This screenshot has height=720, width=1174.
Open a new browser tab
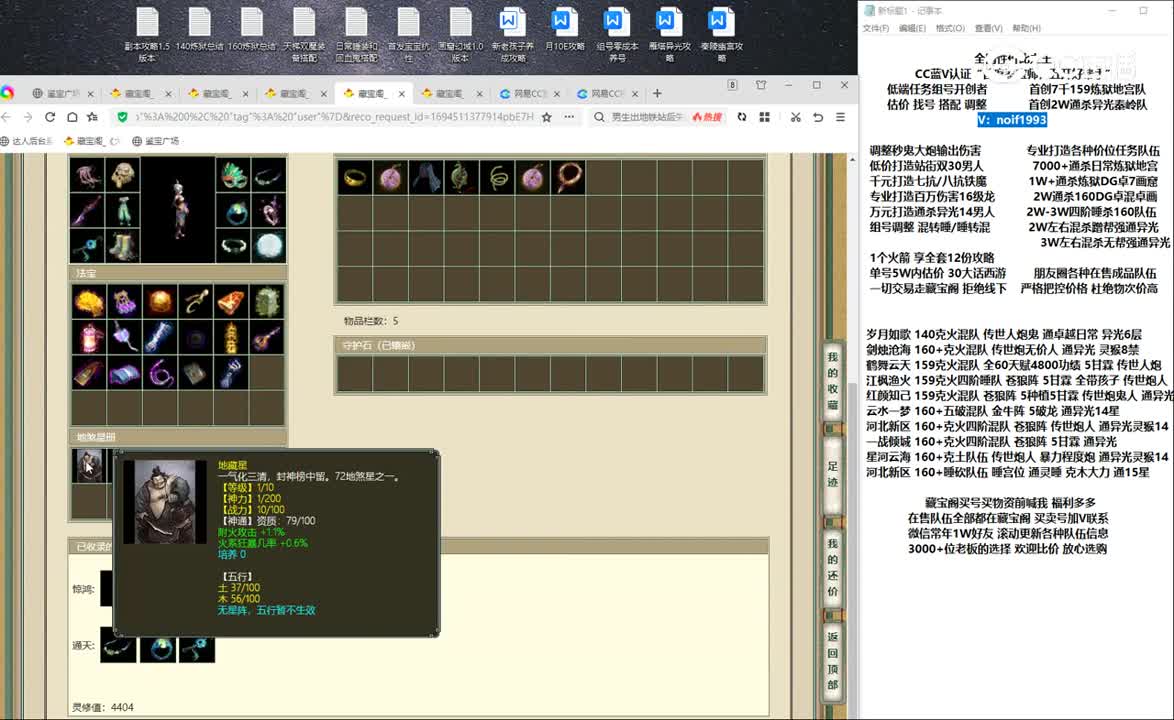click(657, 94)
